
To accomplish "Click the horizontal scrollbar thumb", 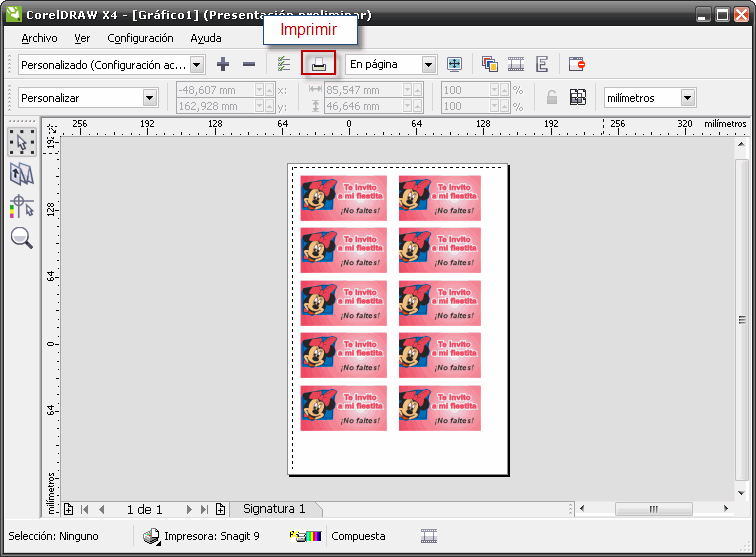I will [654, 509].
